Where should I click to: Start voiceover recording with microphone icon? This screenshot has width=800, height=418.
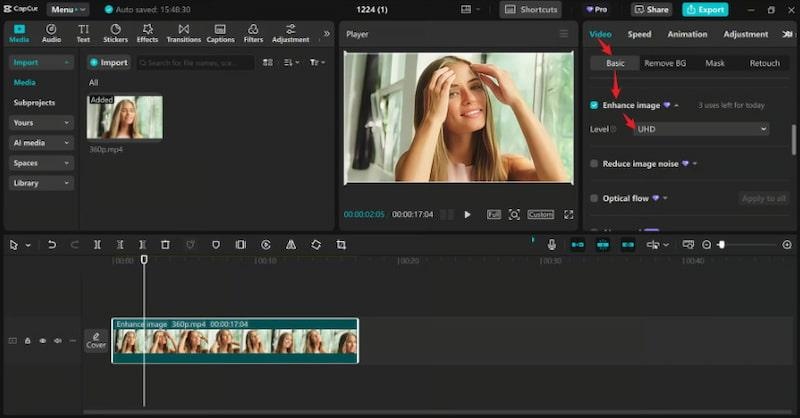click(552, 245)
